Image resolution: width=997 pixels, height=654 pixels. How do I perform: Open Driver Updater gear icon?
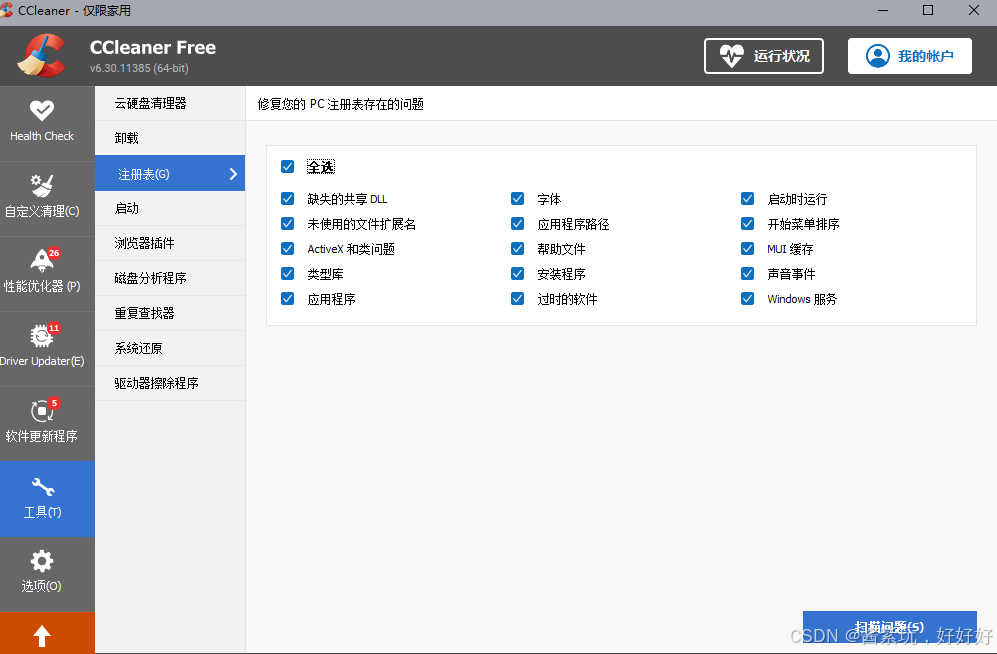43,334
